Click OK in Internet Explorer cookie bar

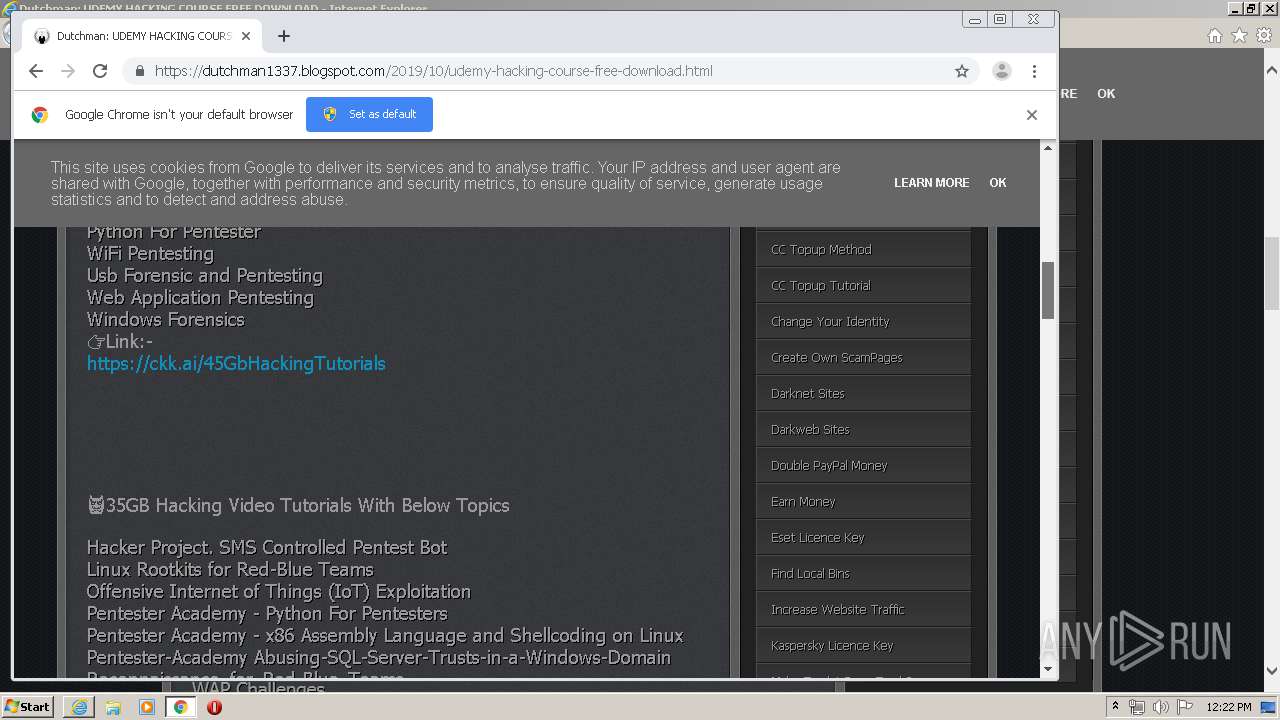[x=1106, y=93]
